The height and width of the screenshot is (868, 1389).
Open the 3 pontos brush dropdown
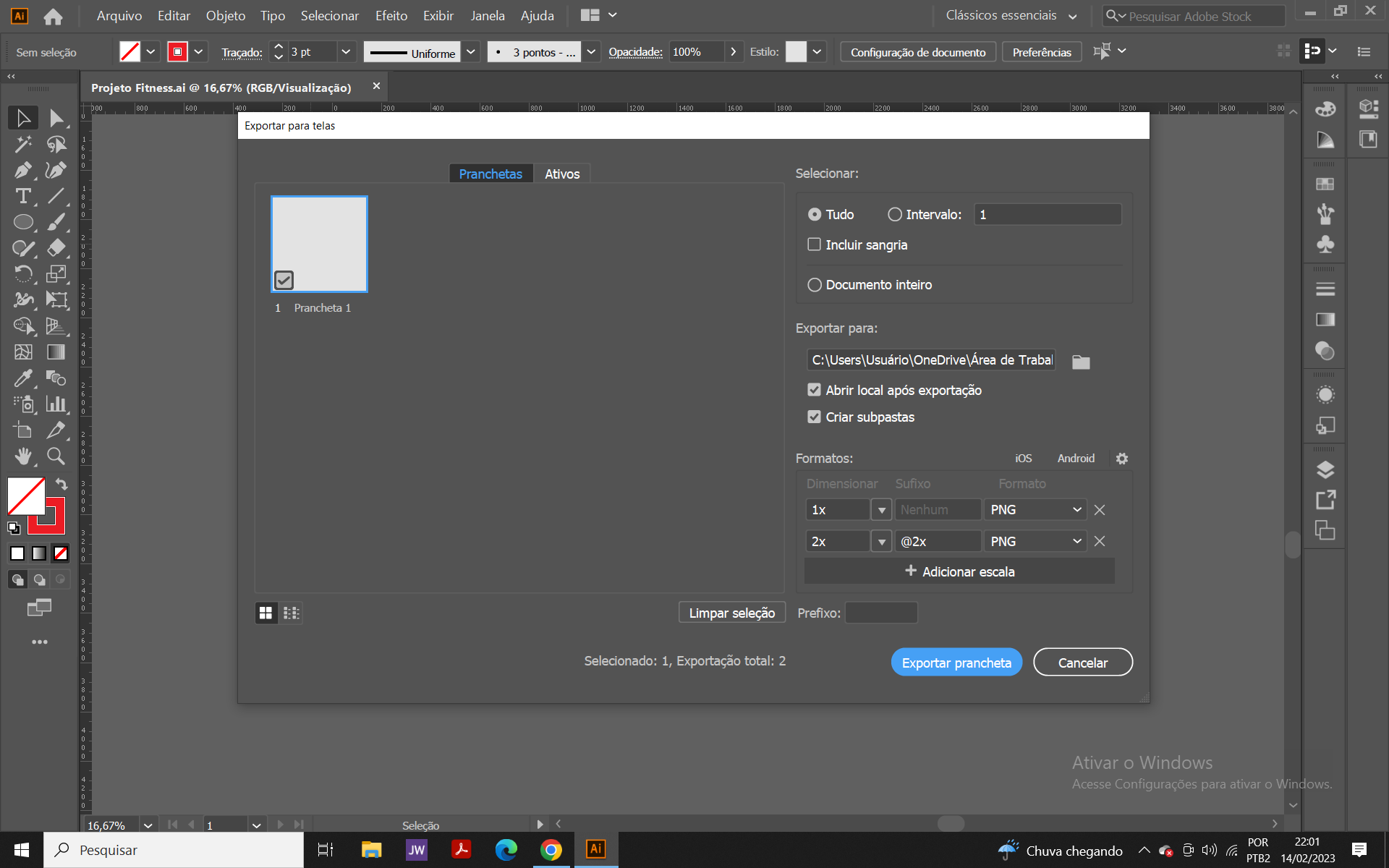(591, 52)
